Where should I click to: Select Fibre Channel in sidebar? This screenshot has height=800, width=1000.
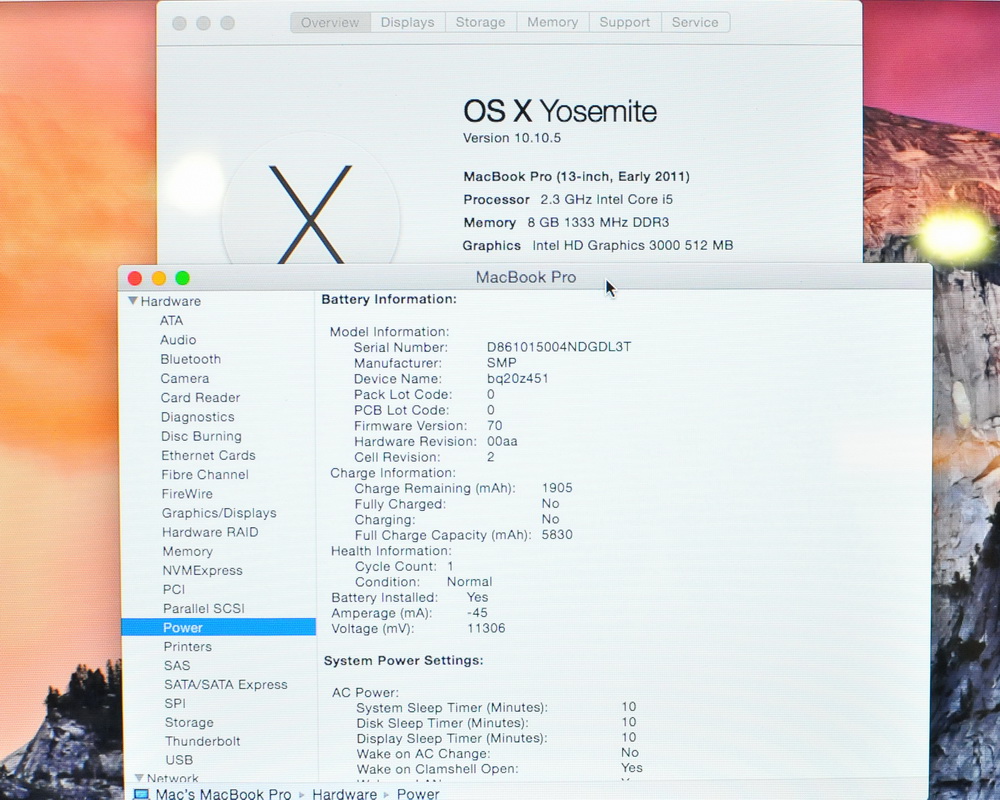[205, 475]
